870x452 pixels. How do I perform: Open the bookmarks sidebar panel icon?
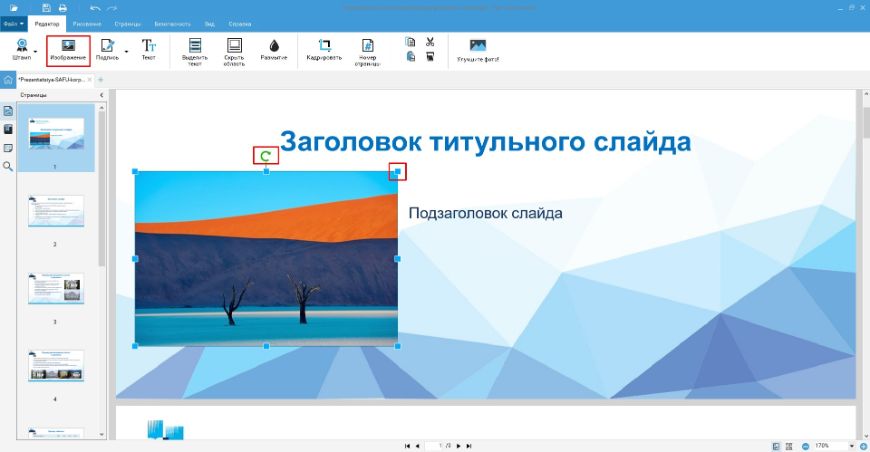8,129
